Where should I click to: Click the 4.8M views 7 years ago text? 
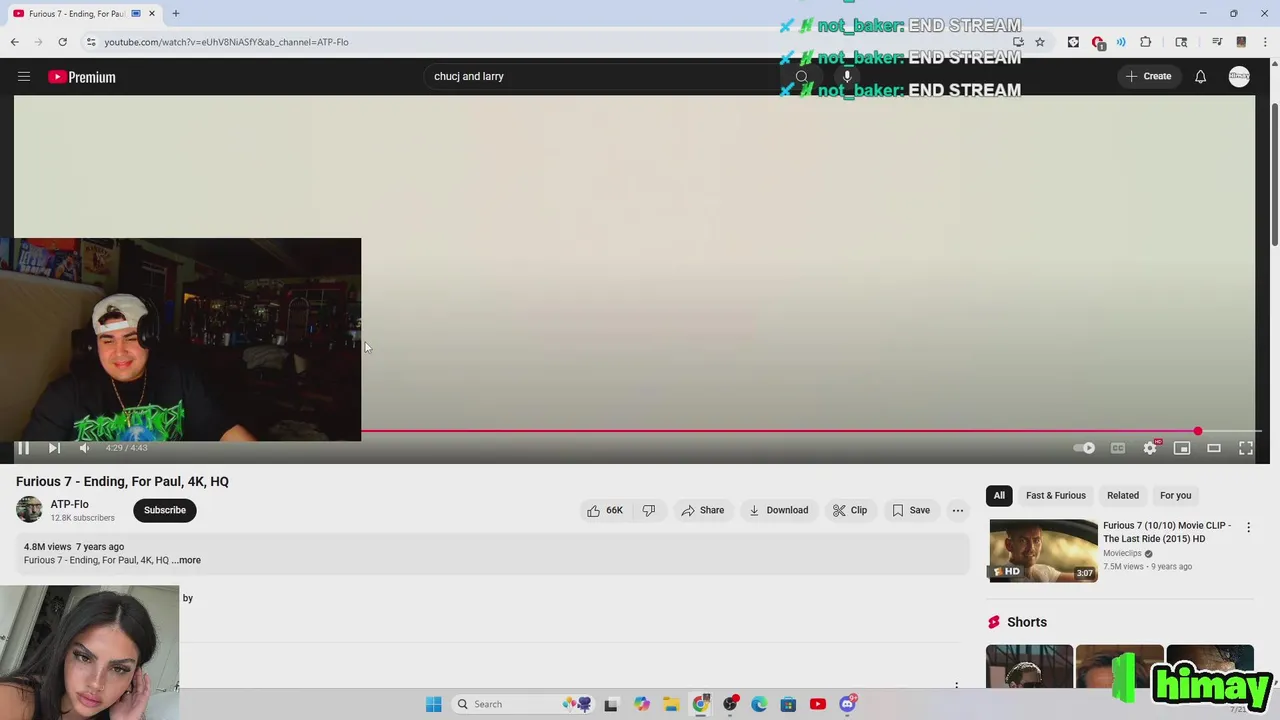[74, 547]
